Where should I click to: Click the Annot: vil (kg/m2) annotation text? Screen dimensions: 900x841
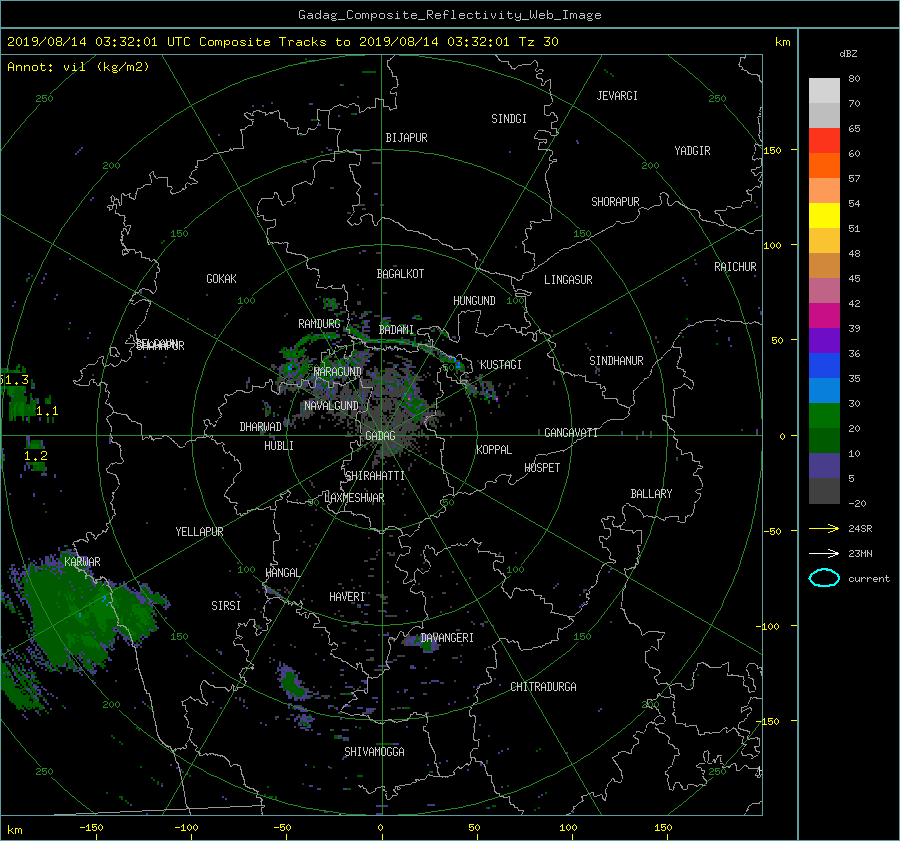pos(78,67)
